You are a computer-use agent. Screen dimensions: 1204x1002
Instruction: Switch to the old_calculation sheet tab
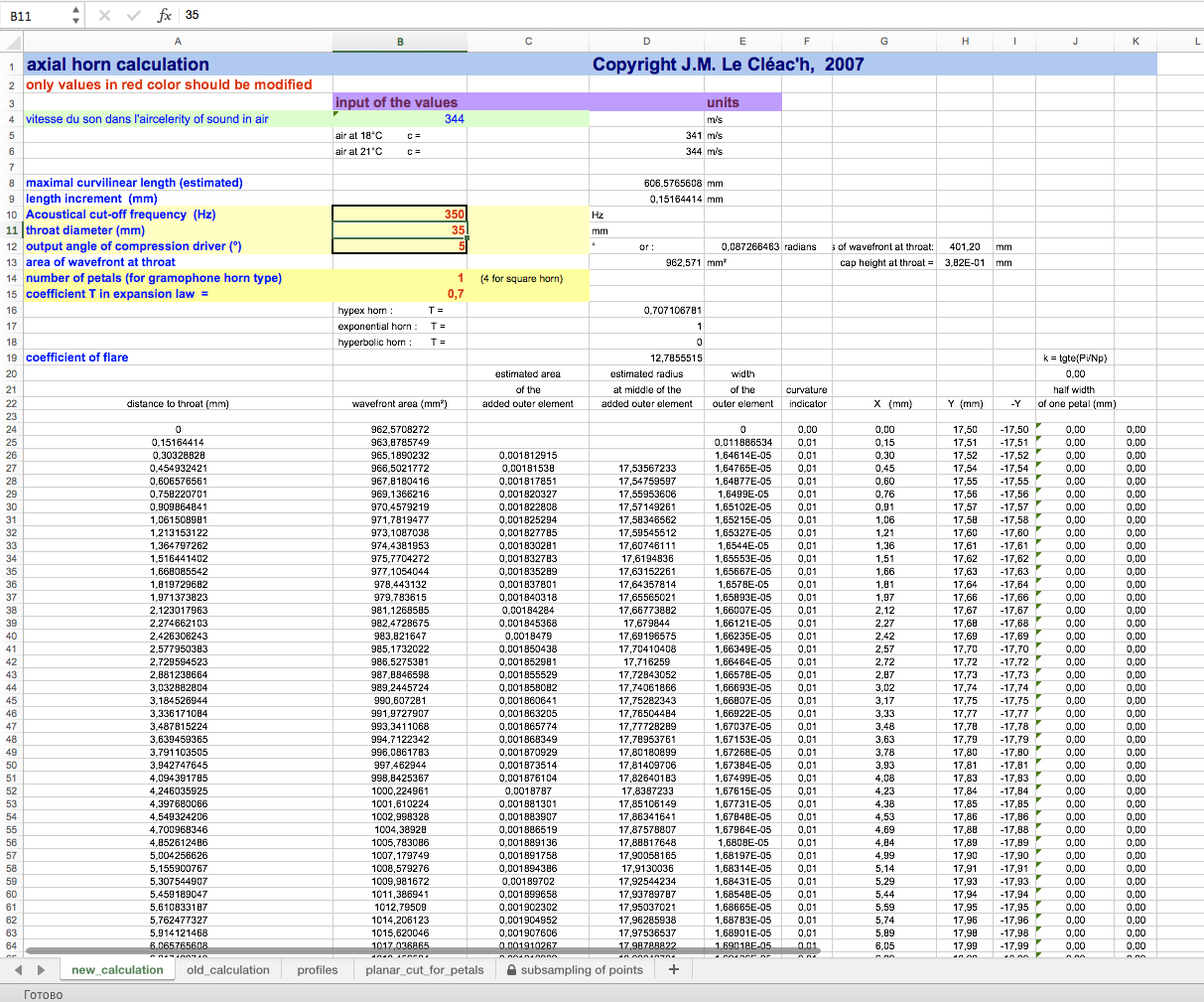pos(227,970)
